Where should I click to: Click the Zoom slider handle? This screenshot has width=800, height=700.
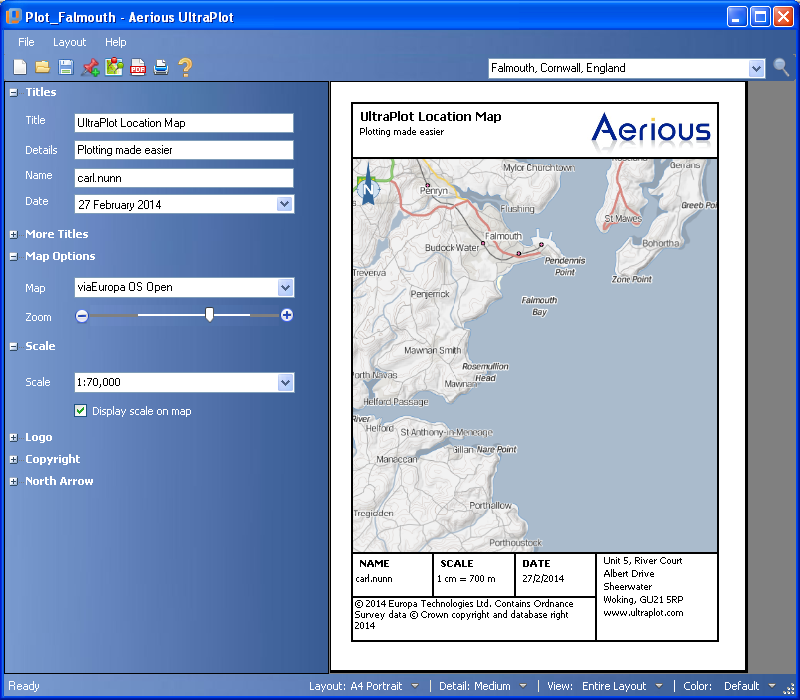209,315
